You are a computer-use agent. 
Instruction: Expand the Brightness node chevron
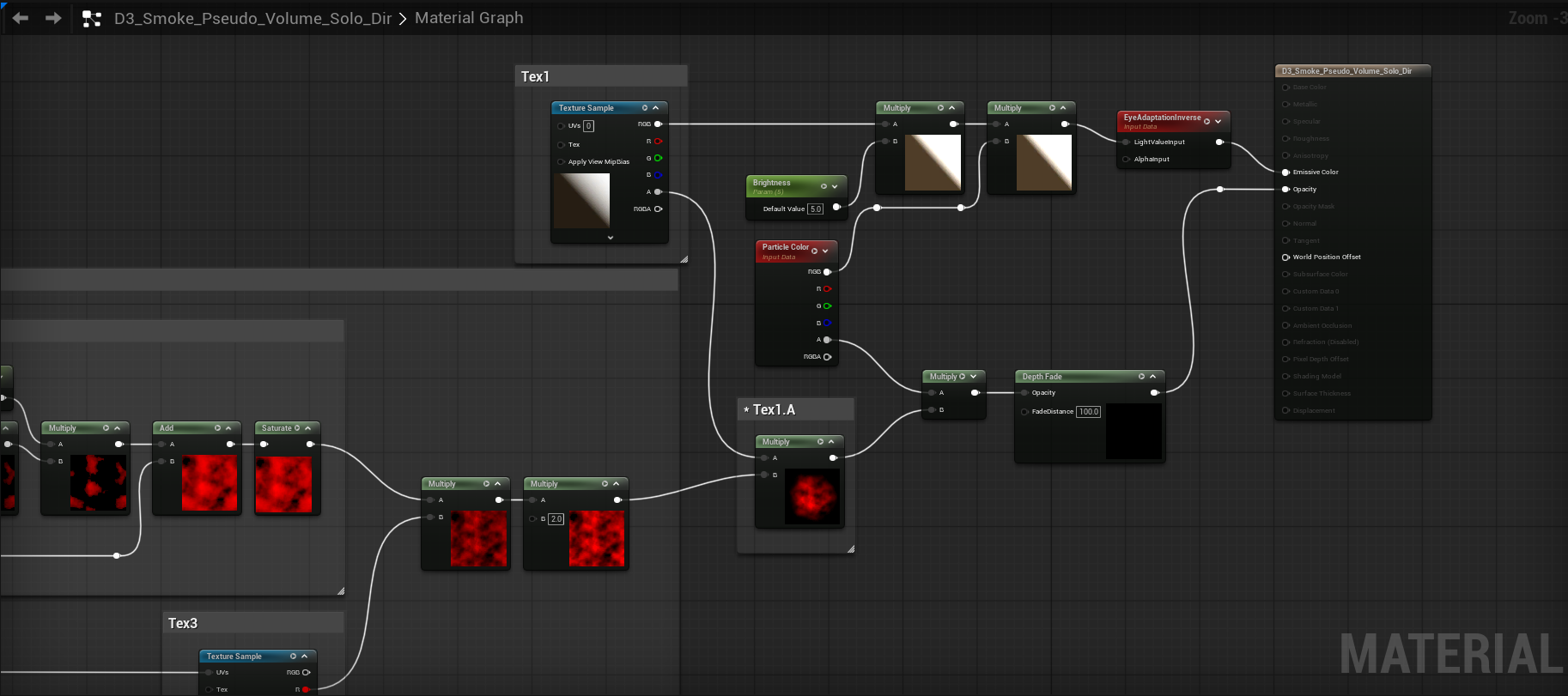[835, 186]
